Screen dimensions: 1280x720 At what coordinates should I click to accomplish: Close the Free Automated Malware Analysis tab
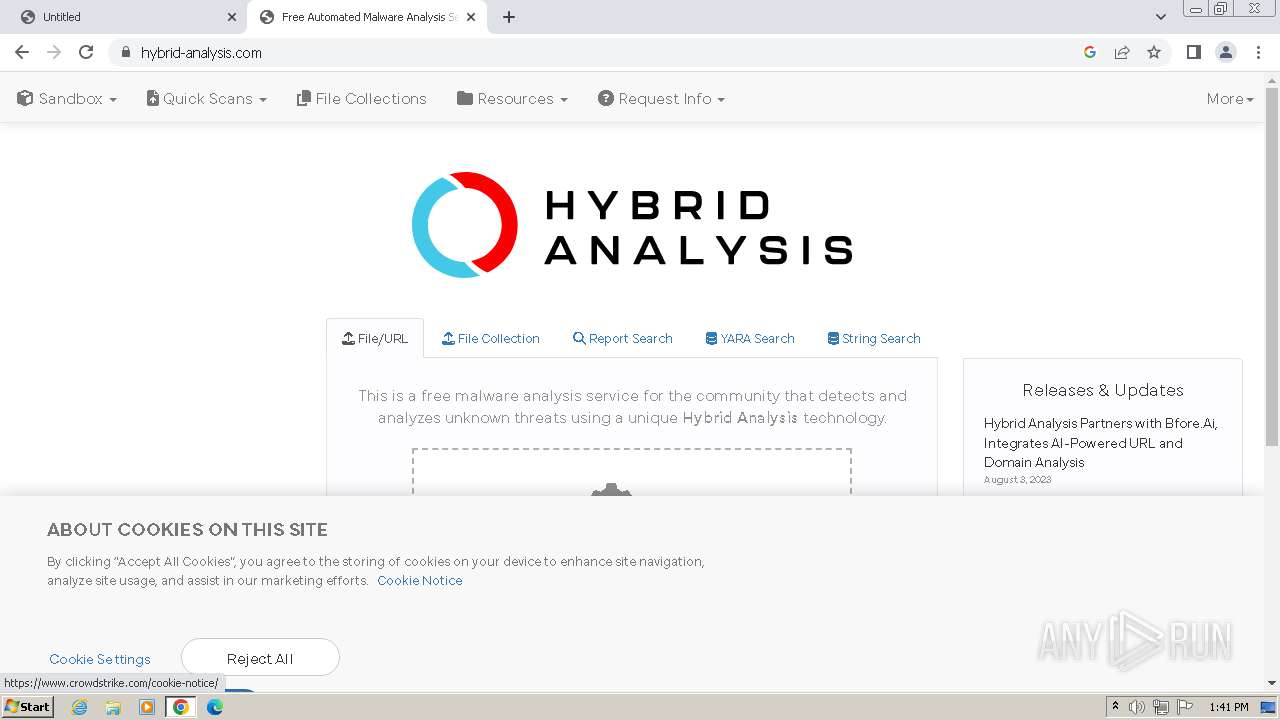click(471, 17)
